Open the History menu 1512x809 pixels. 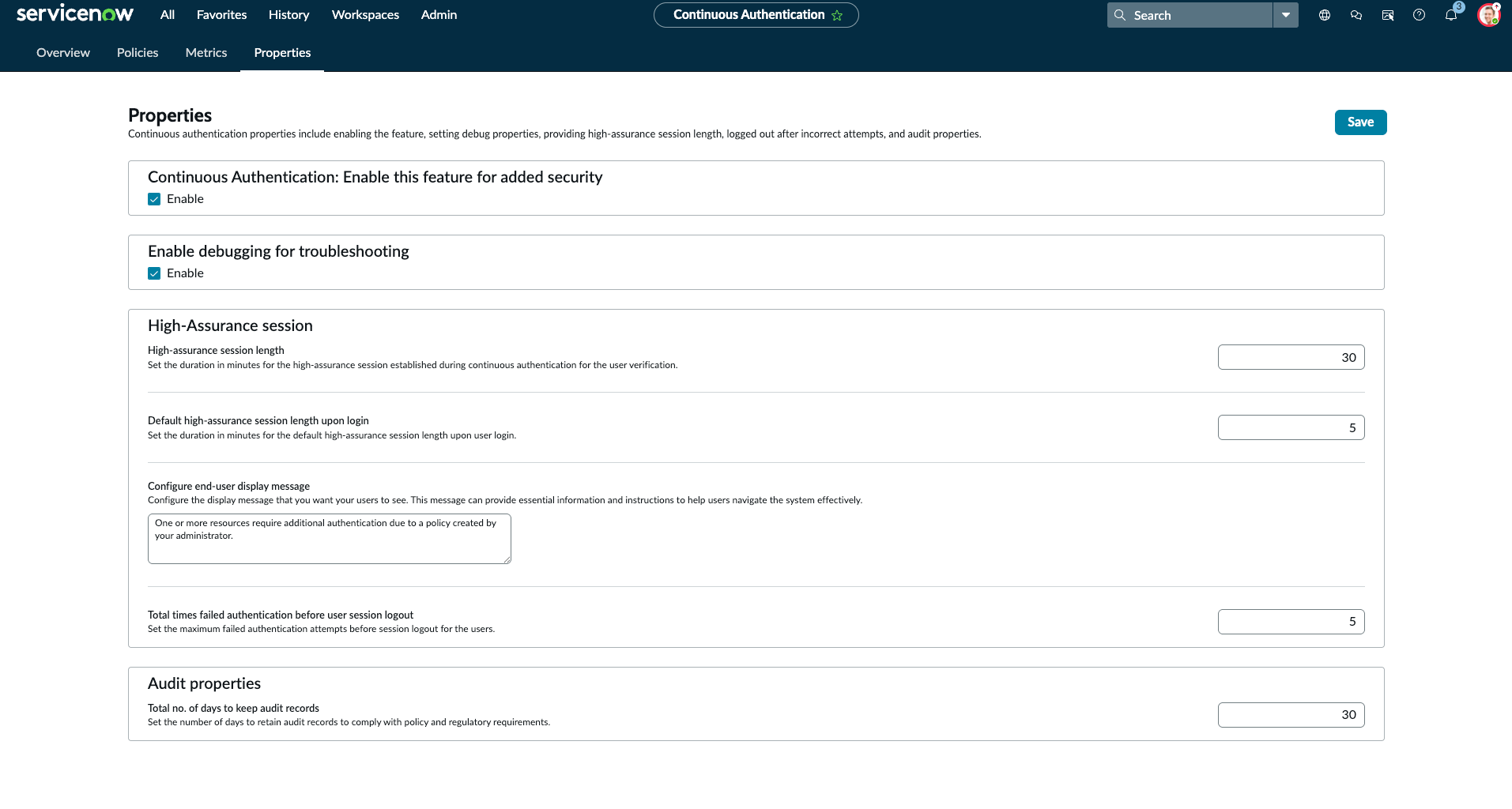click(x=289, y=15)
